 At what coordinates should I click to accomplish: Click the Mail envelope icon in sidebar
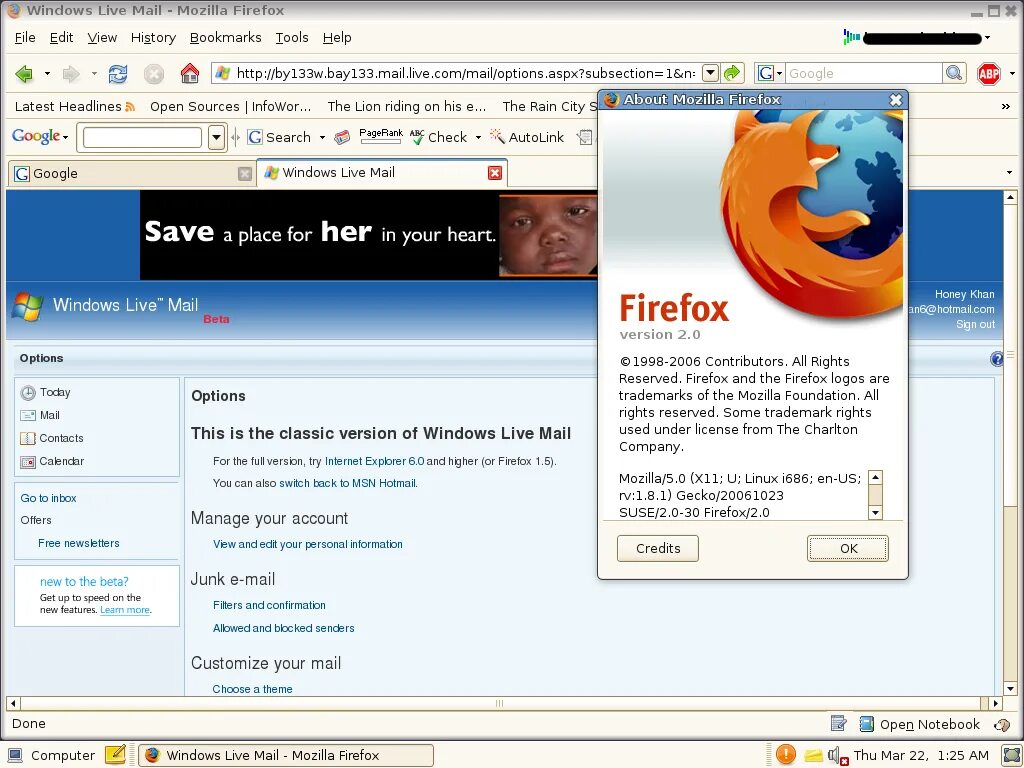(x=28, y=415)
